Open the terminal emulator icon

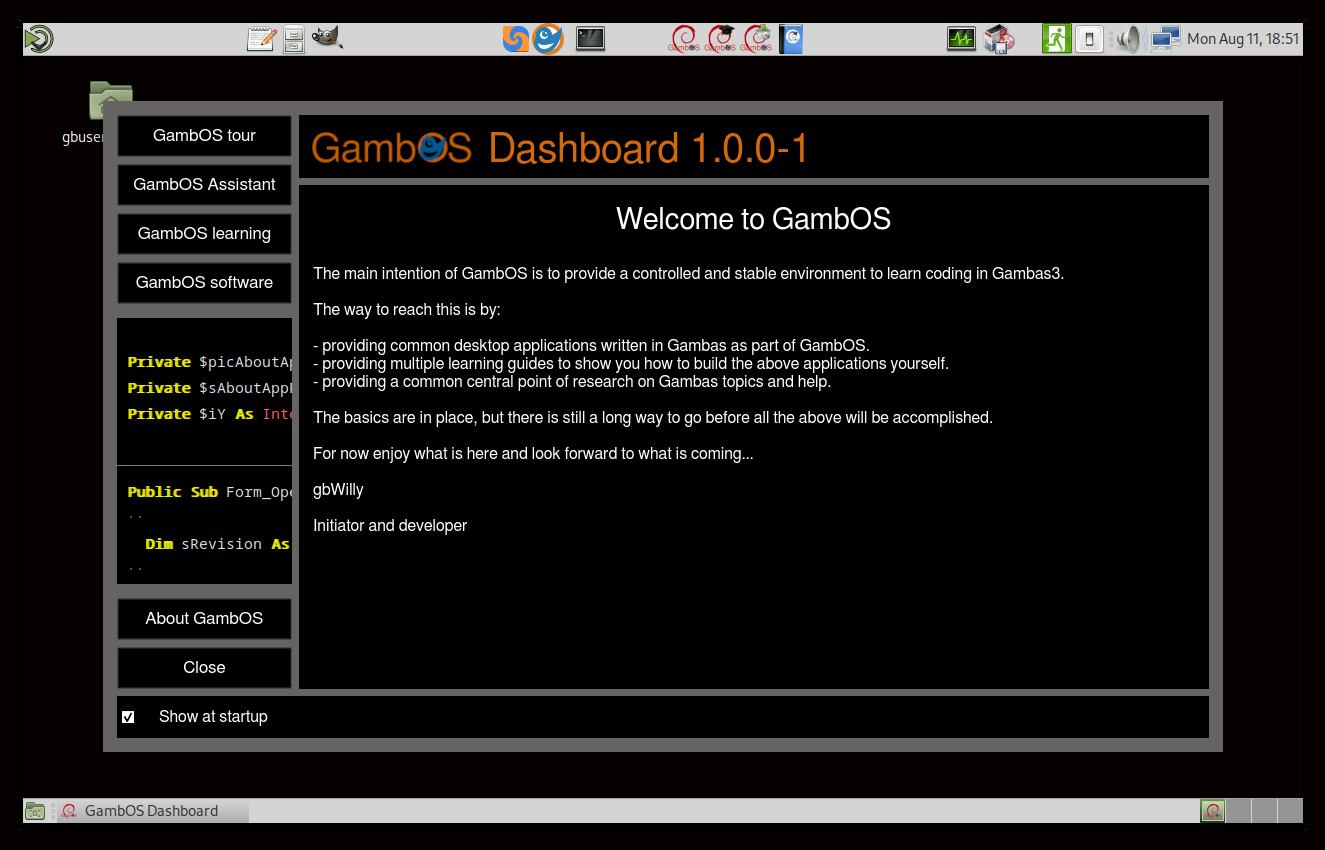pos(590,39)
